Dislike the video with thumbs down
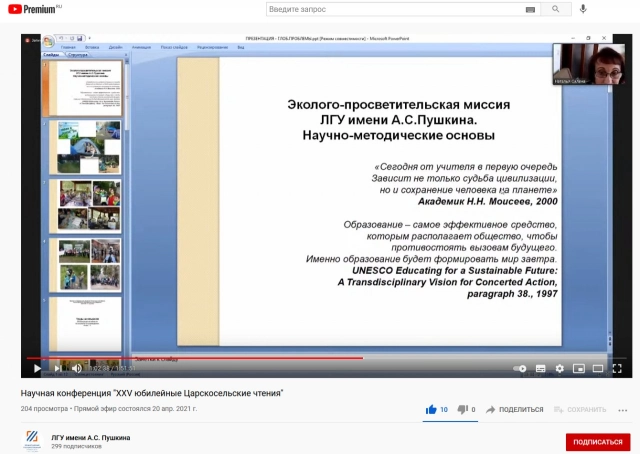Image resolution: width=640 pixels, height=454 pixels. click(463, 409)
